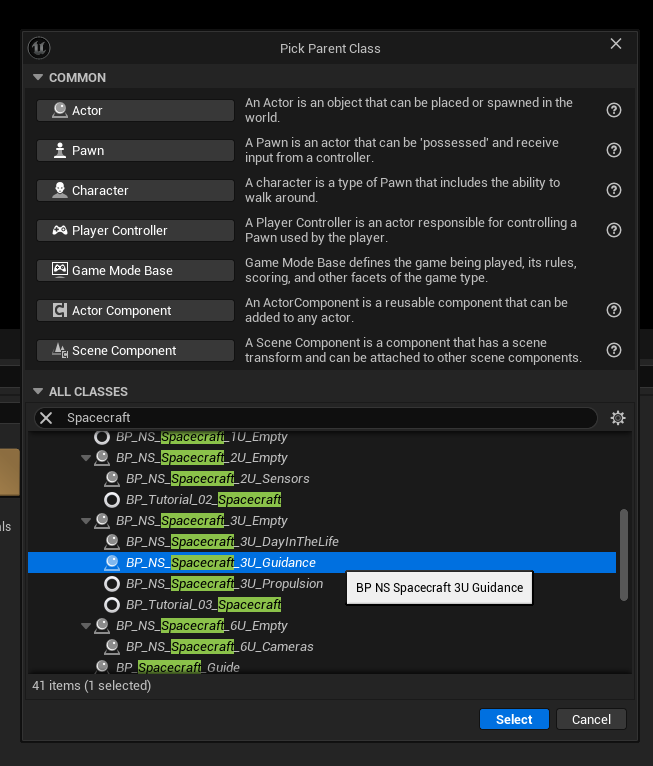Clear the Spacecraft search text

pos(46,418)
